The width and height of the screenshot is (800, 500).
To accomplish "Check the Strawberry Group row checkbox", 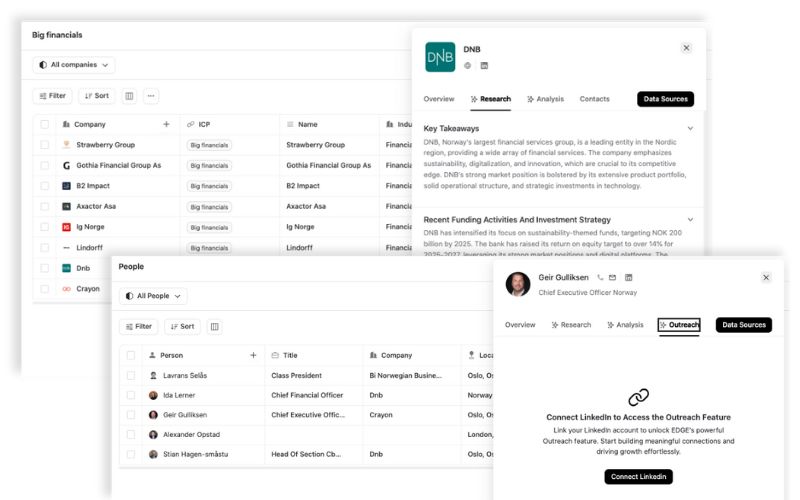I will (45, 145).
